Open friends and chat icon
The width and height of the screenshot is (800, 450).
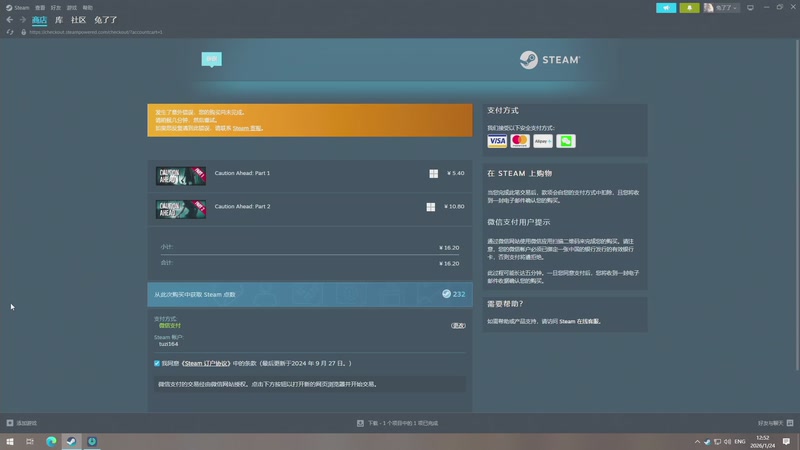790,423
